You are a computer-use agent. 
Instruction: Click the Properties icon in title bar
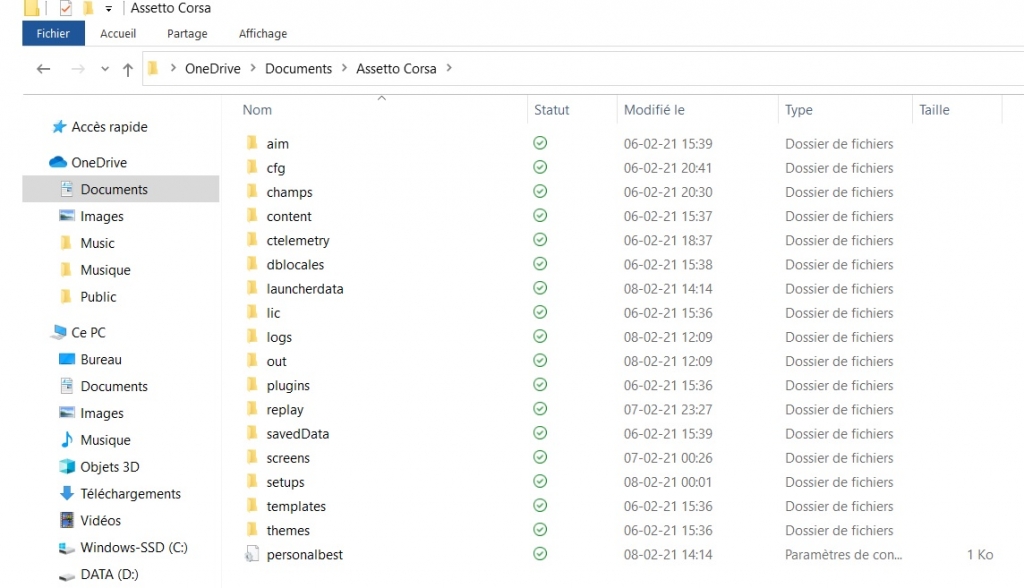click(x=65, y=8)
